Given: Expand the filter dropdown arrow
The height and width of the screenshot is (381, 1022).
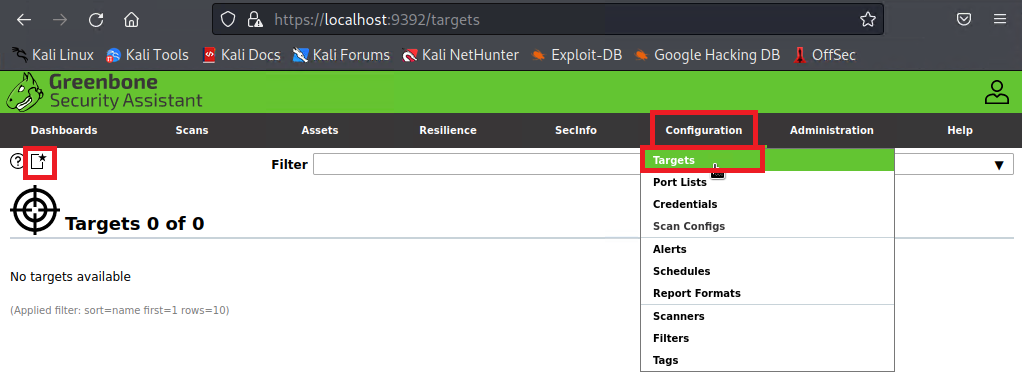Looking at the screenshot, I should [999, 165].
